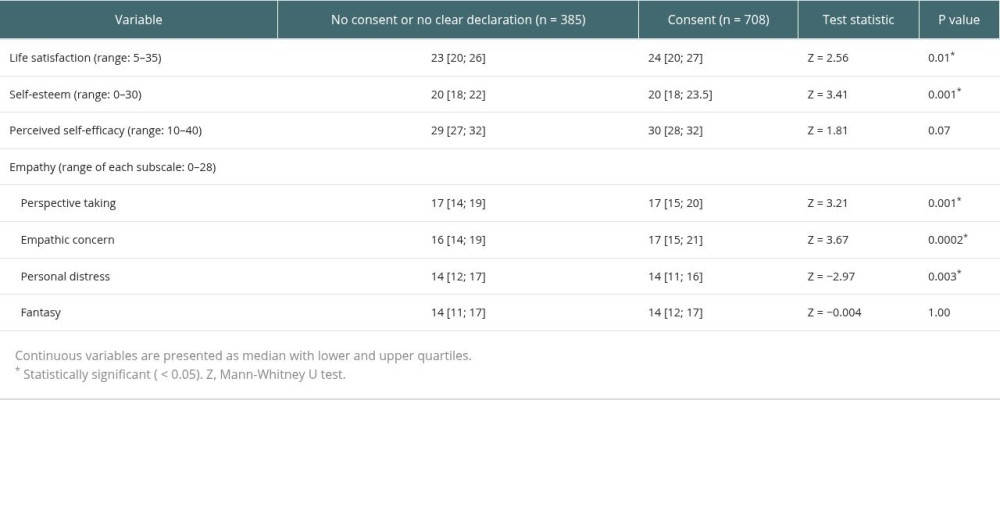Select the Personal distress row label
Screen dimensions: 1000x532
tap(65, 276)
